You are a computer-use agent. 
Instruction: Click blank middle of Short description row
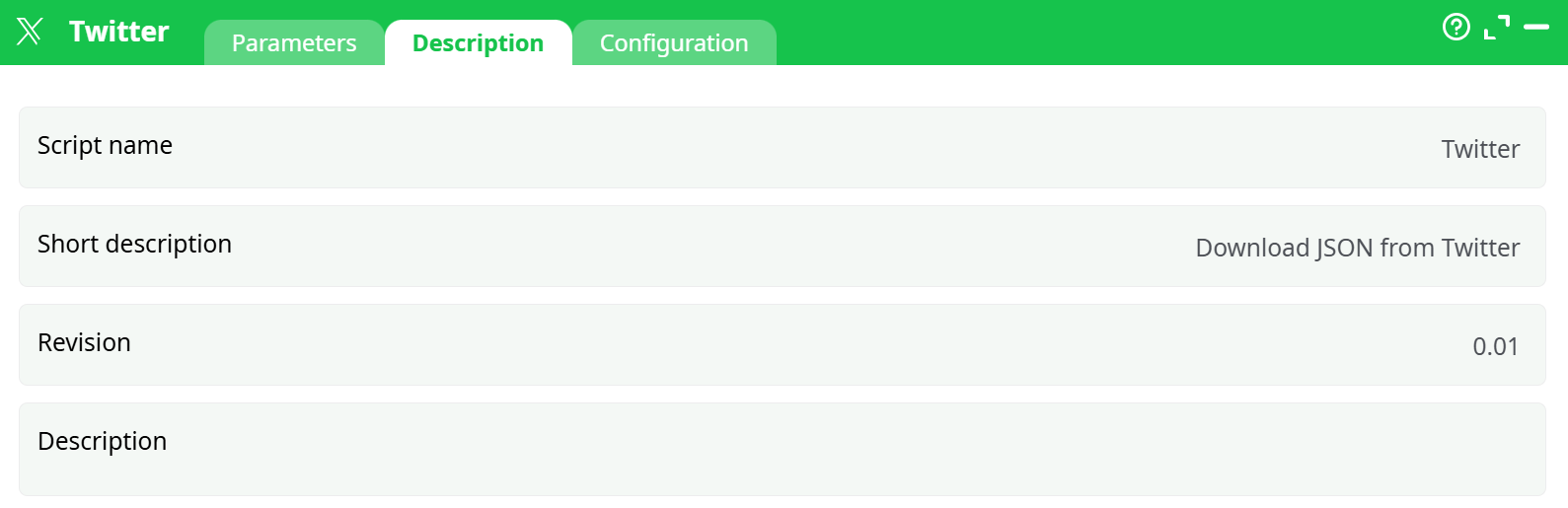point(691,247)
